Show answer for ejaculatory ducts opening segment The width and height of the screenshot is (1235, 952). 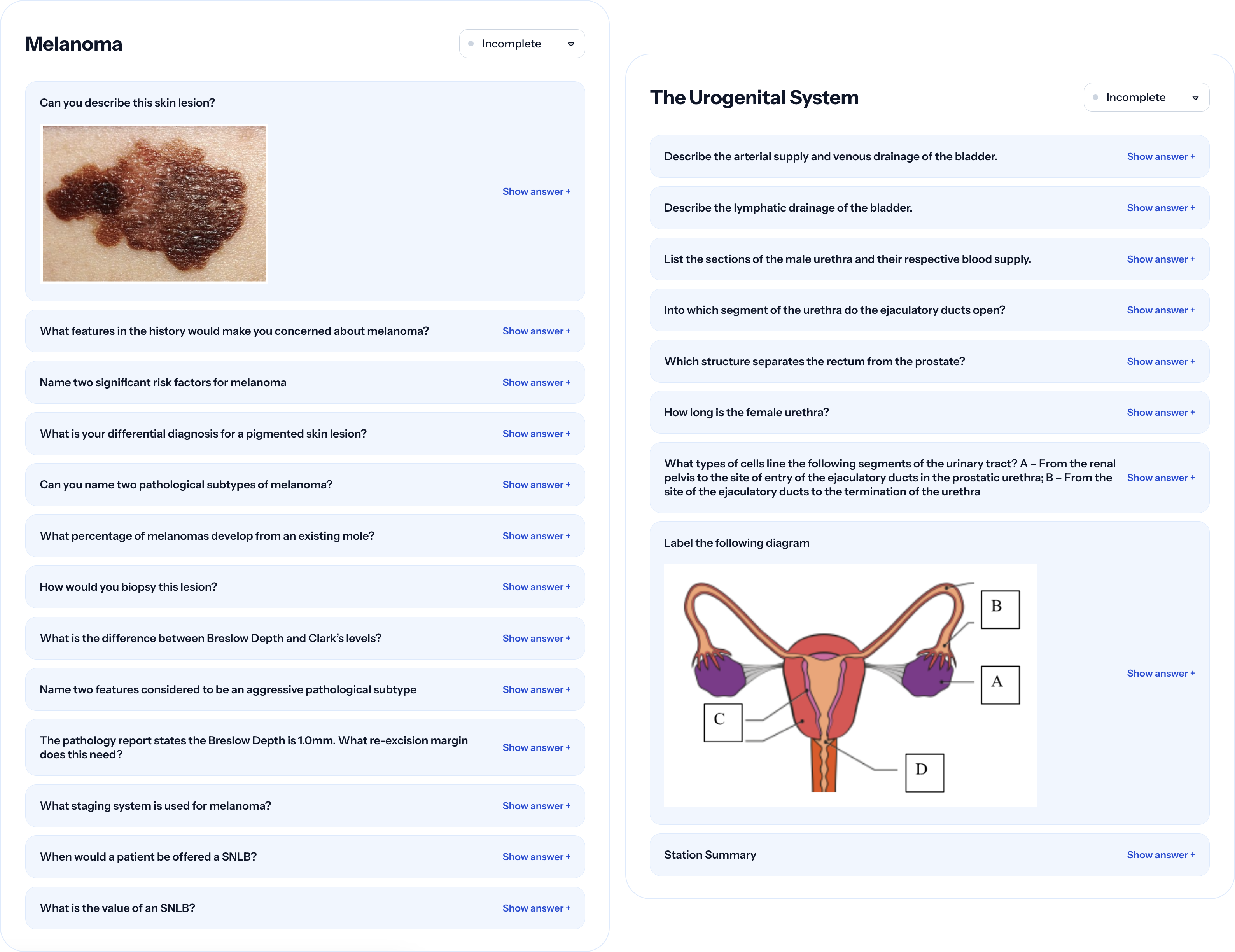point(1160,310)
